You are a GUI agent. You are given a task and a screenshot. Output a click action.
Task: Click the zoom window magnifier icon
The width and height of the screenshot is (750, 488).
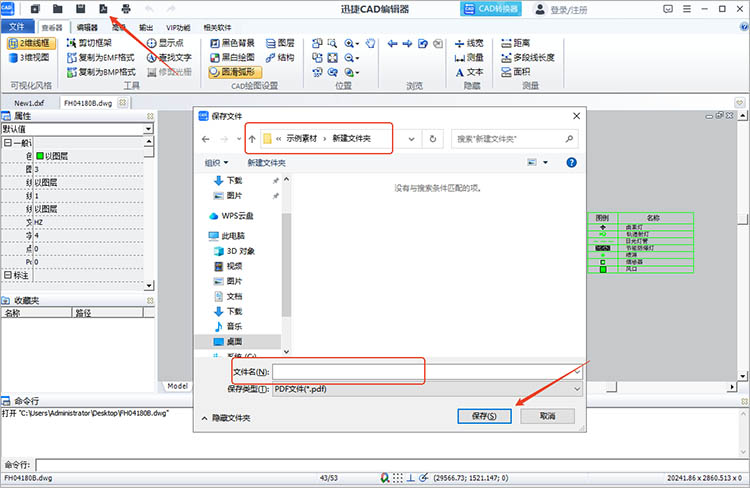coord(332,43)
